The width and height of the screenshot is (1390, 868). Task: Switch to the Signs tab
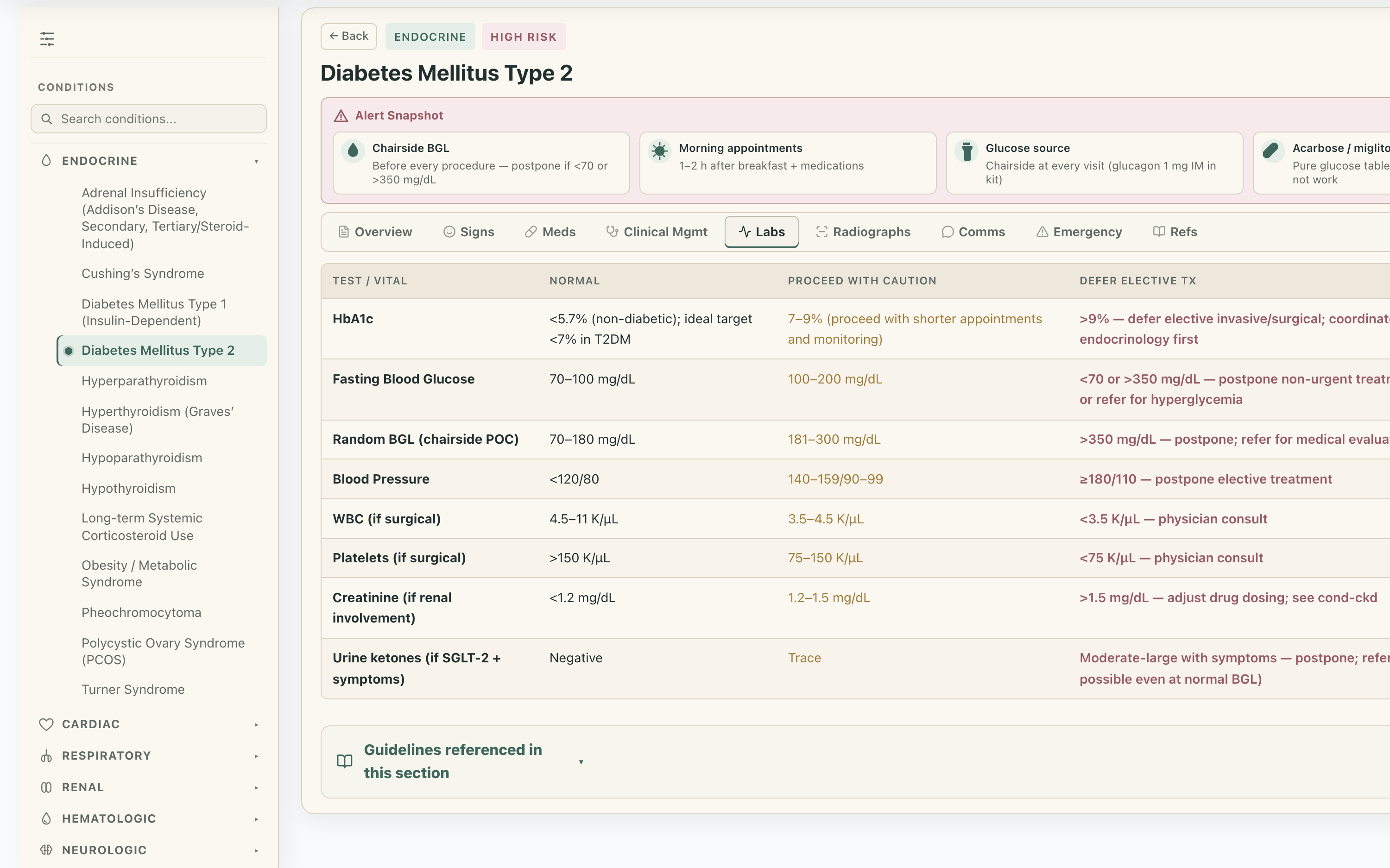pyautogui.click(x=468, y=232)
